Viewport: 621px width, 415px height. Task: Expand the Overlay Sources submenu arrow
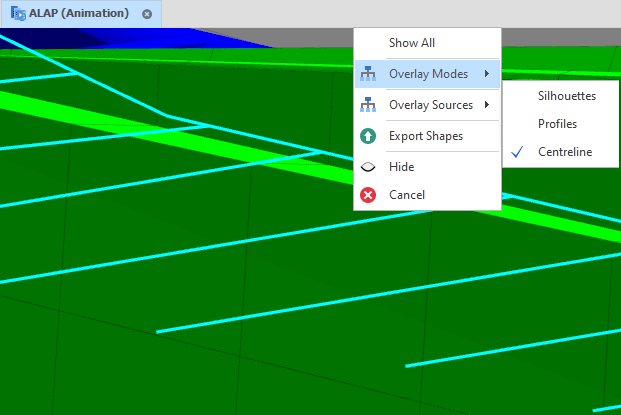[487, 105]
